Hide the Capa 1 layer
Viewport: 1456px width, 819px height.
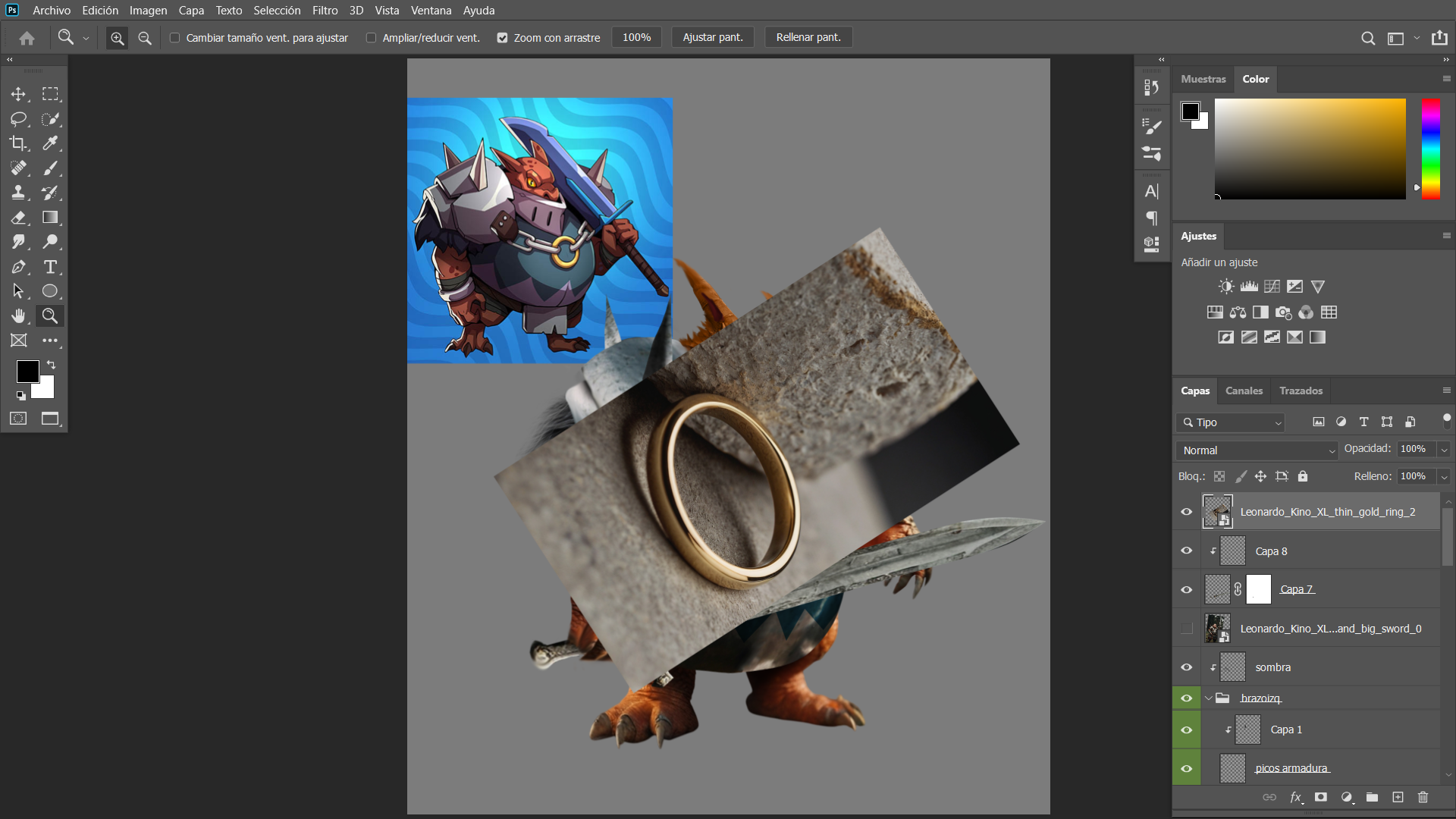click(1187, 730)
